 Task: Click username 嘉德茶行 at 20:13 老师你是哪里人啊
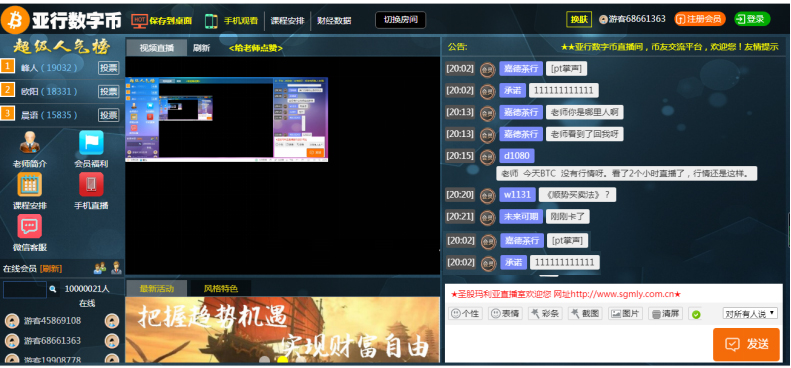521,112
